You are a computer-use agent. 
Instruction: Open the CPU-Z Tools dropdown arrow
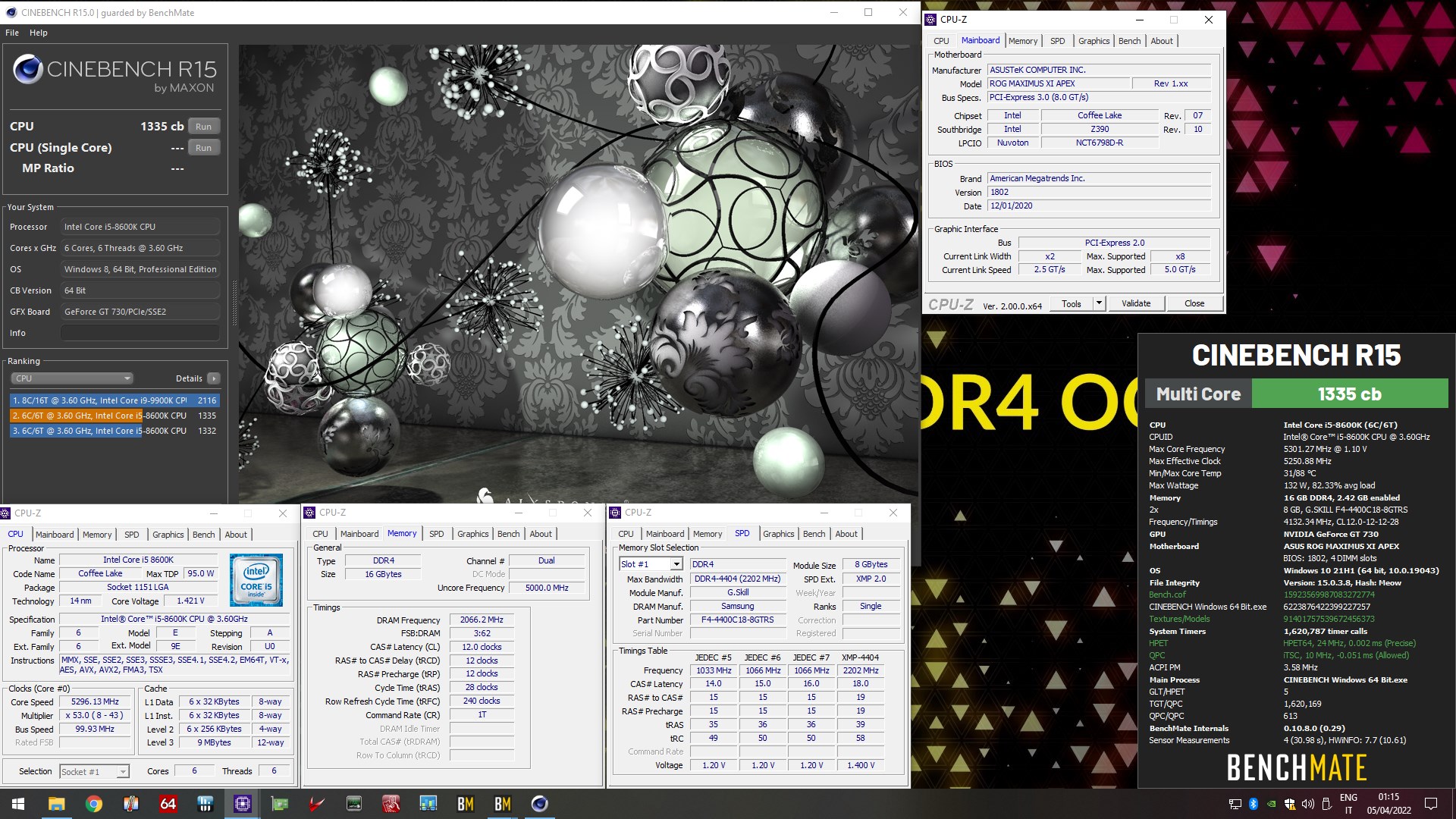(1098, 303)
